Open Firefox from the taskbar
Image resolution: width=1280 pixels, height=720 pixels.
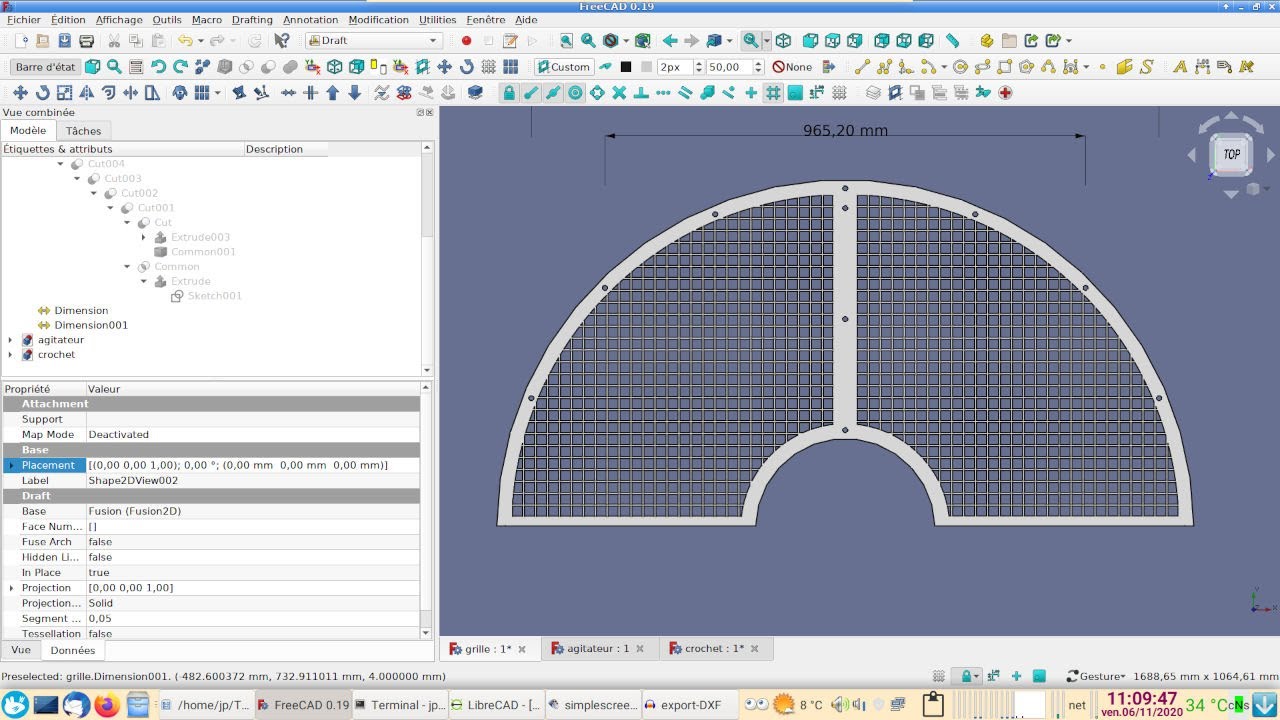click(x=106, y=705)
